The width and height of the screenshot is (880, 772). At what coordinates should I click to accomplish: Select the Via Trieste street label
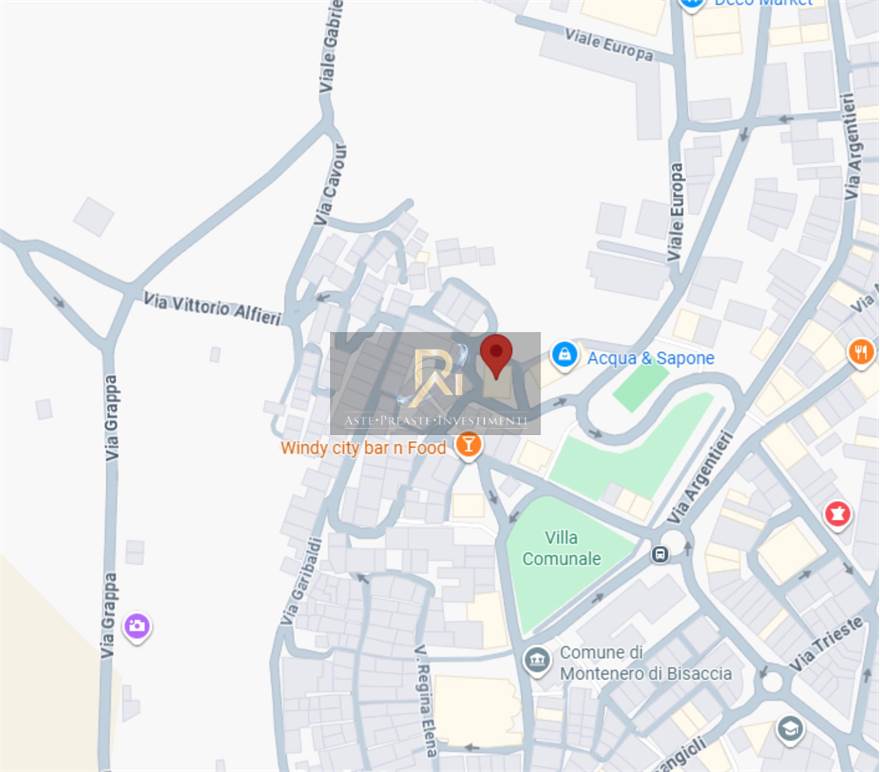pyautogui.click(x=826, y=644)
